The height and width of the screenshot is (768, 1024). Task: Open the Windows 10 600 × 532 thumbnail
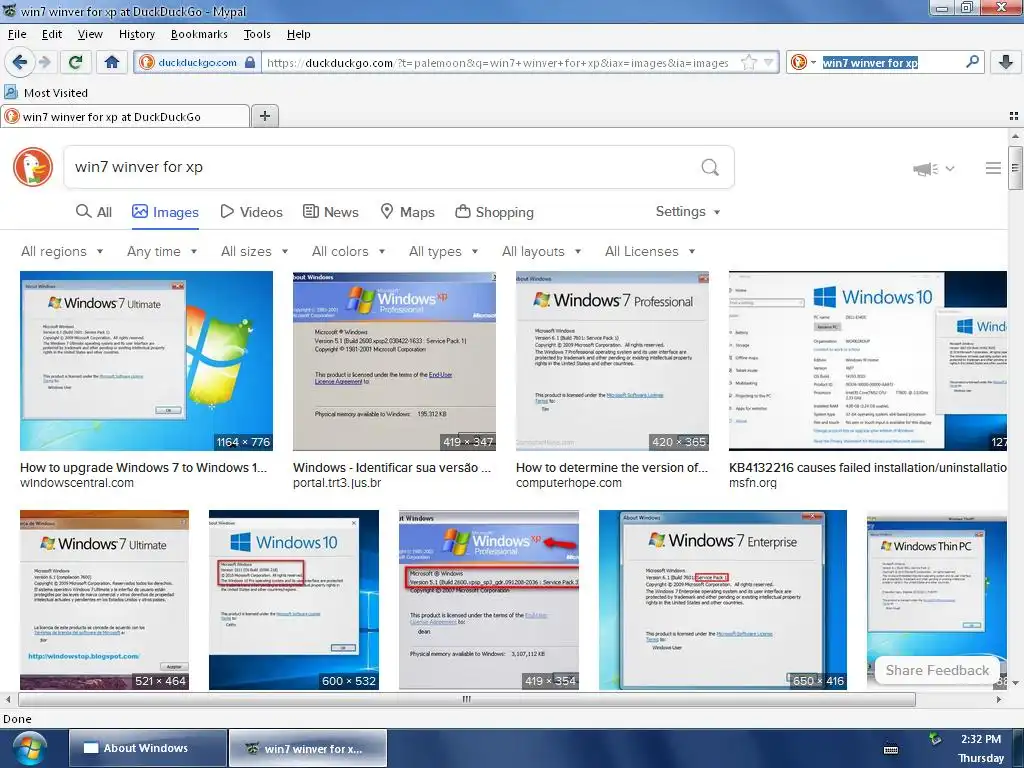(294, 600)
